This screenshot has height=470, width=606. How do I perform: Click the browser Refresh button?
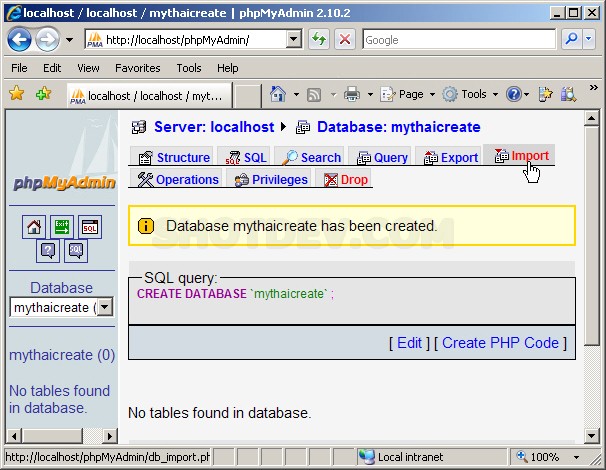[x=319, y=40]
